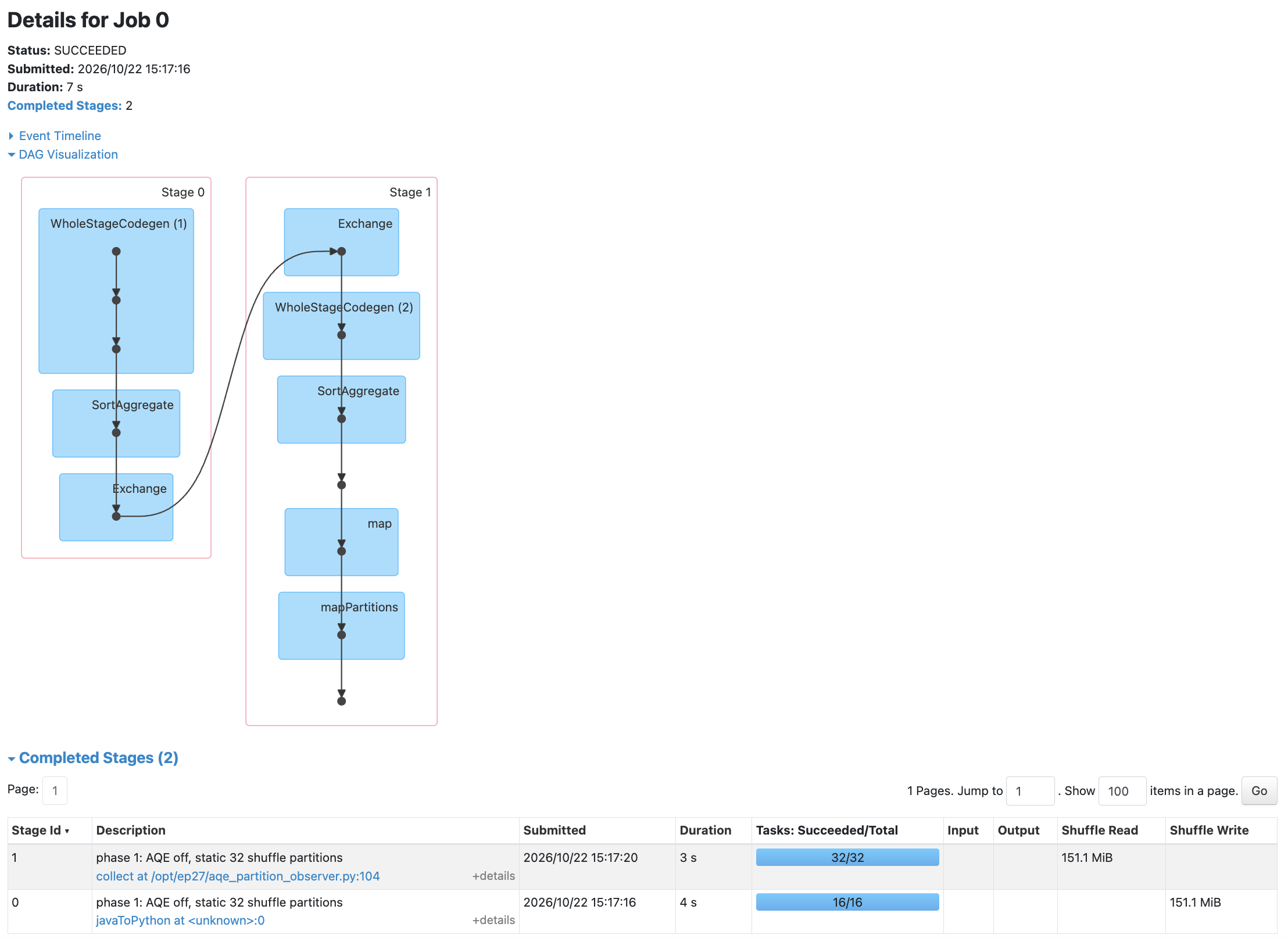1288x938 pixels.
Task: Click the Stage 1 label in DAG
Action: (410, 192)
